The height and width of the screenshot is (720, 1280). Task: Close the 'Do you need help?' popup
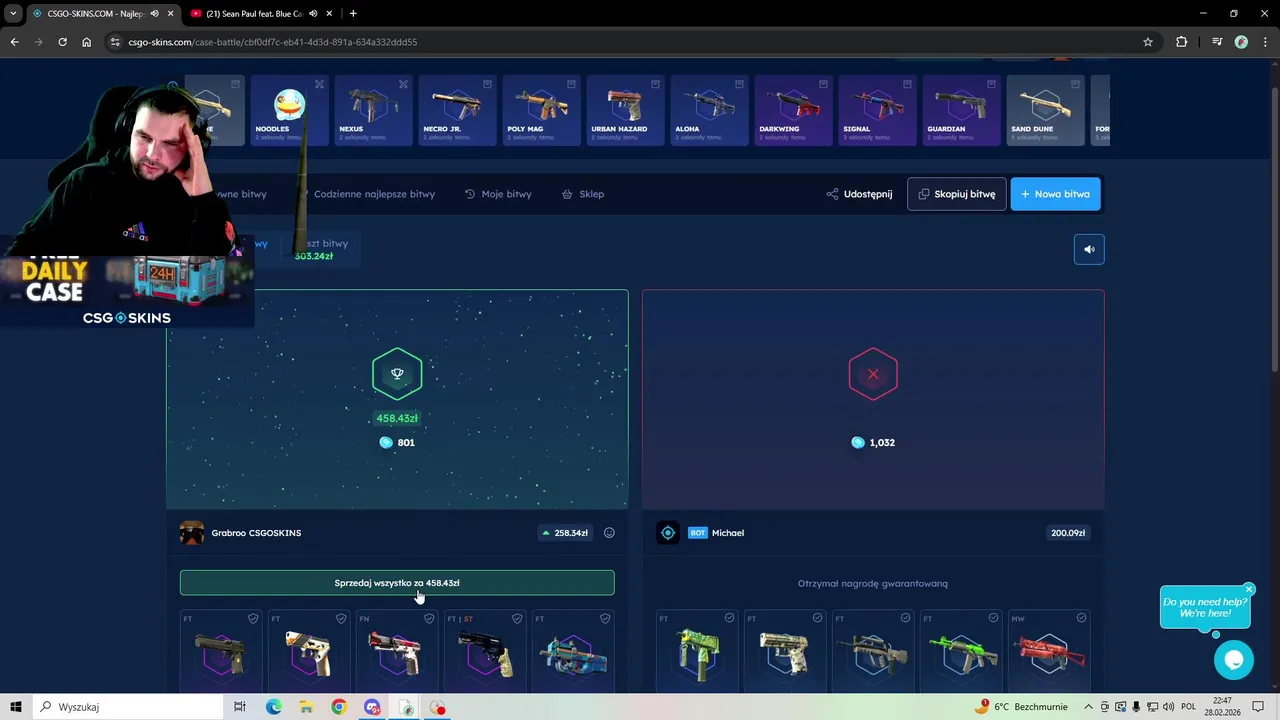1249,589
